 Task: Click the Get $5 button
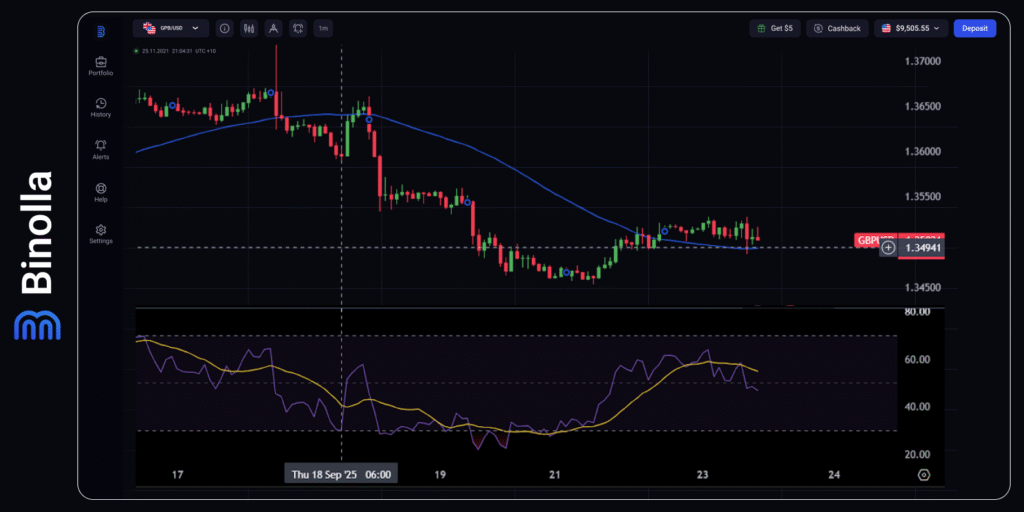coord(775,29)
